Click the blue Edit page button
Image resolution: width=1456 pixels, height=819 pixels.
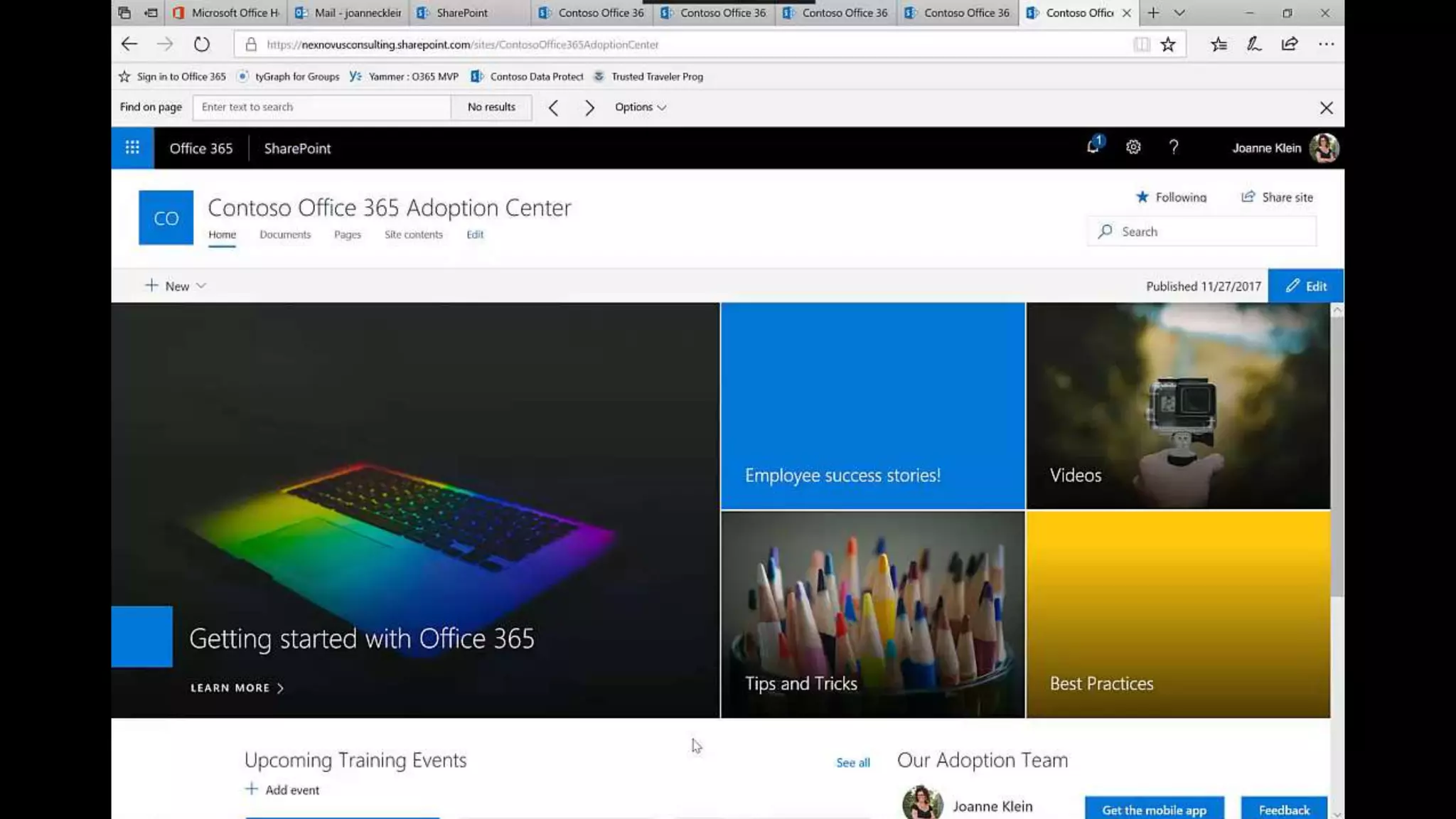tap(1305, 286)
